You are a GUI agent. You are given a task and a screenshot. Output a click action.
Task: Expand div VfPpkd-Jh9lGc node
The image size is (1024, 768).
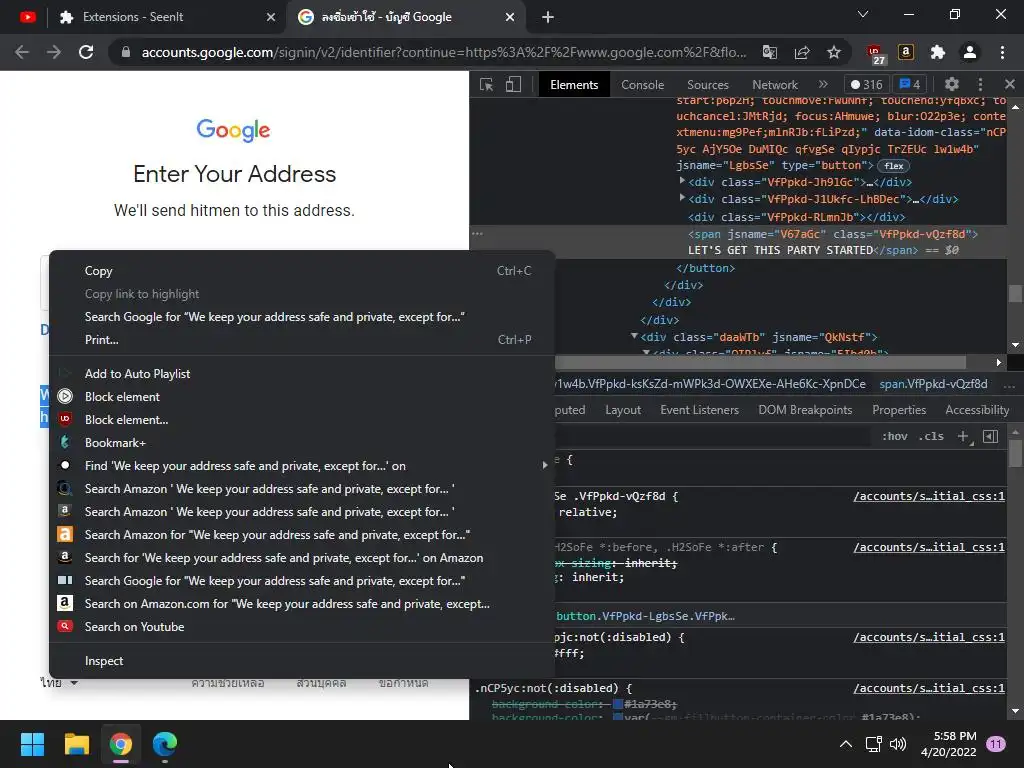click(682, 181)
